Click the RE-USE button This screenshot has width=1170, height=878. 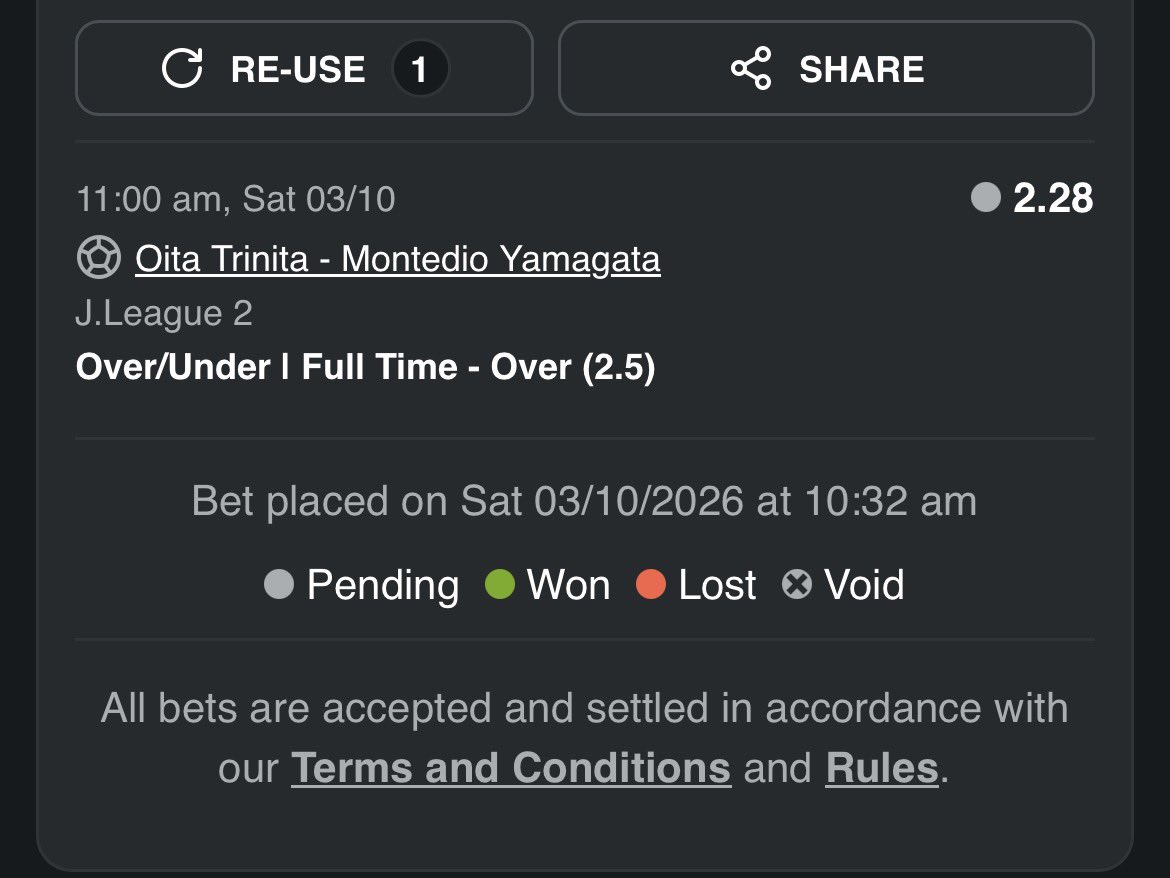tap(304, 68)
